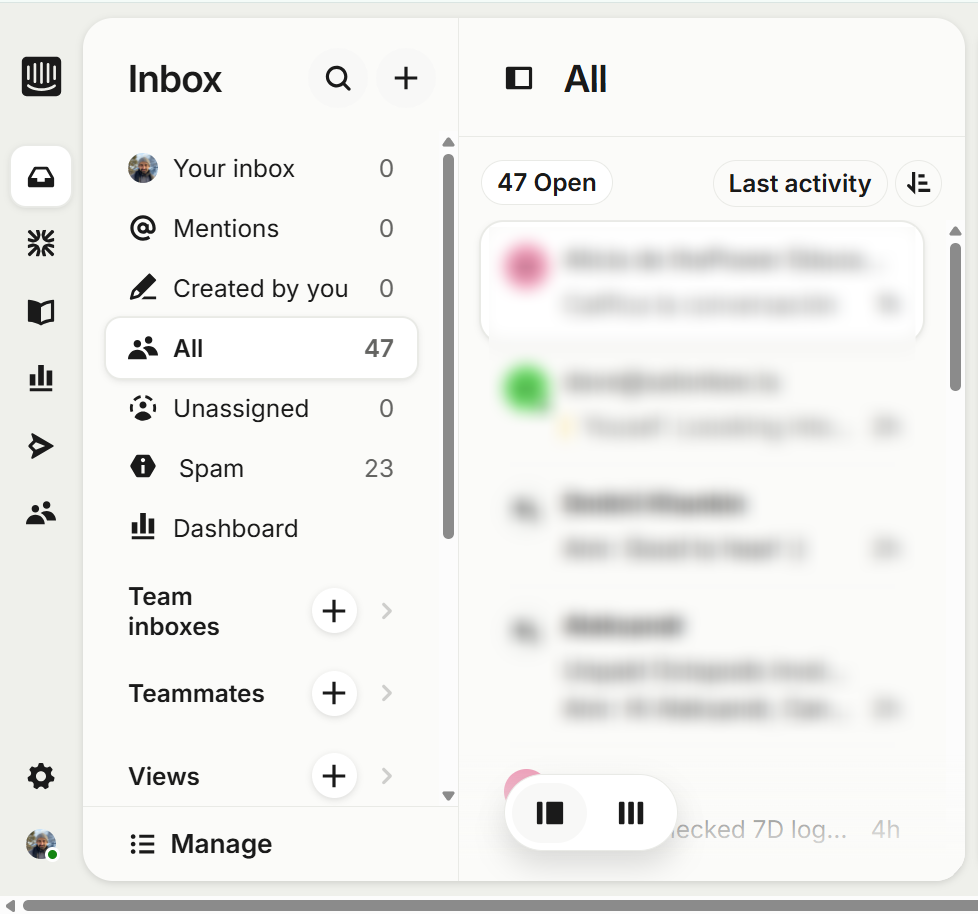This screenshot has width=978, height=914.
Task: Open the Fin AI sidebar icon
Action: pos(40,243)
